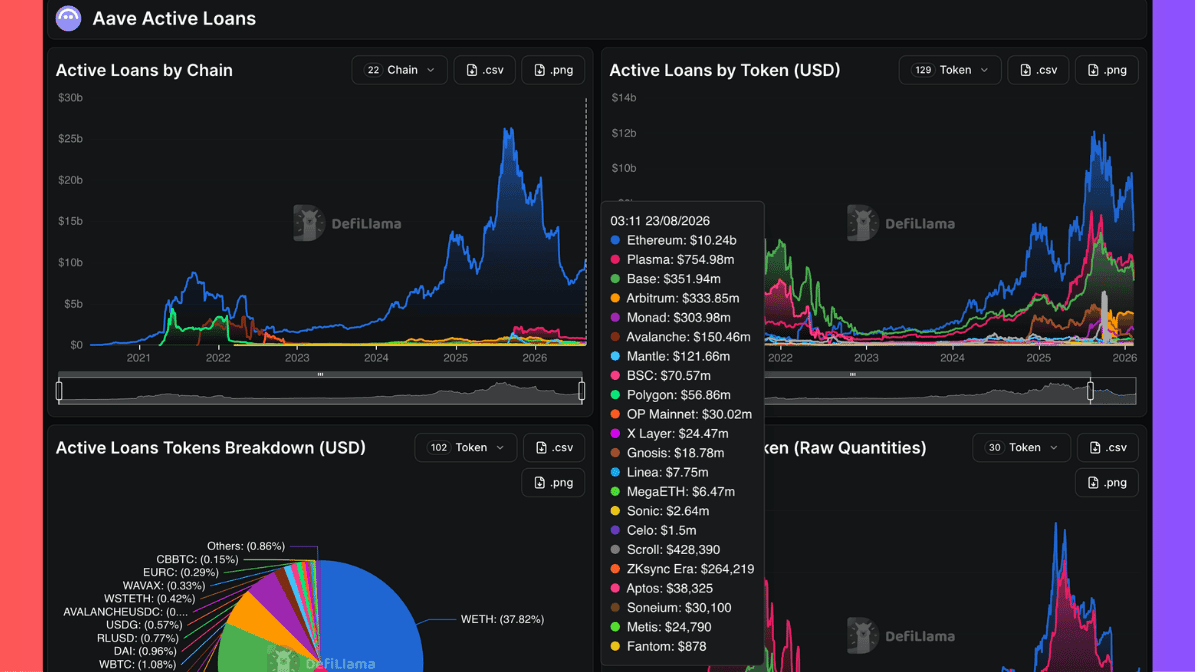Export Active Loans by Token (USD) .png

[1107, 70]
